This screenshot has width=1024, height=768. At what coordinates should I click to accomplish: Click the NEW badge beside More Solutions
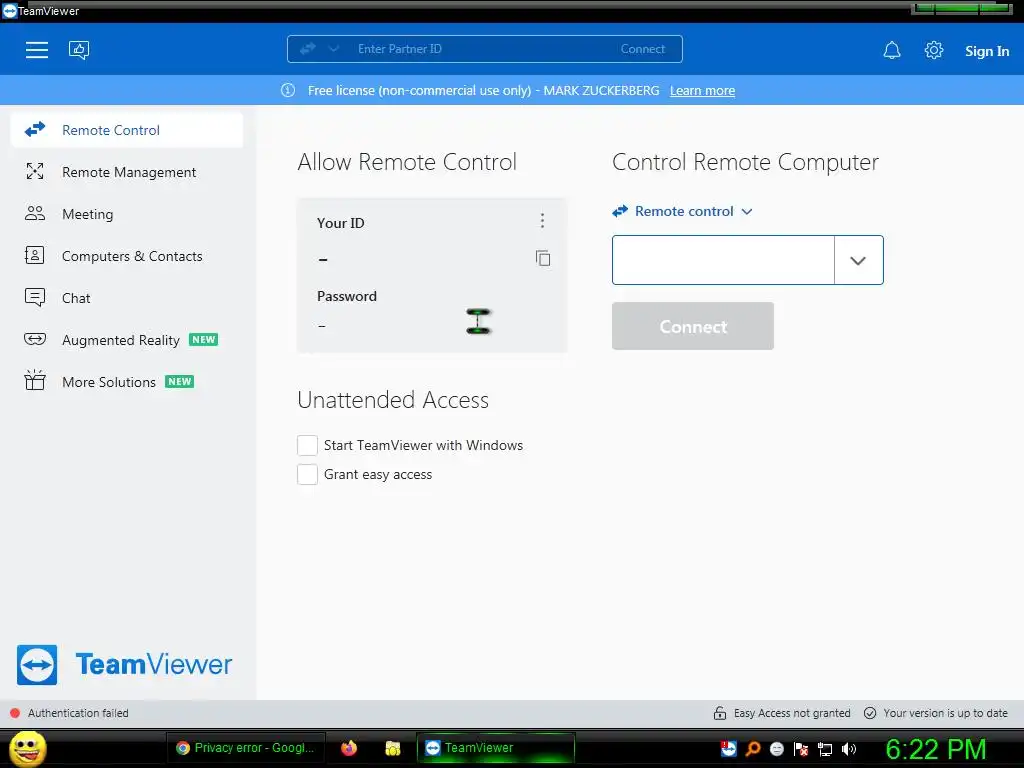[180, 381]
